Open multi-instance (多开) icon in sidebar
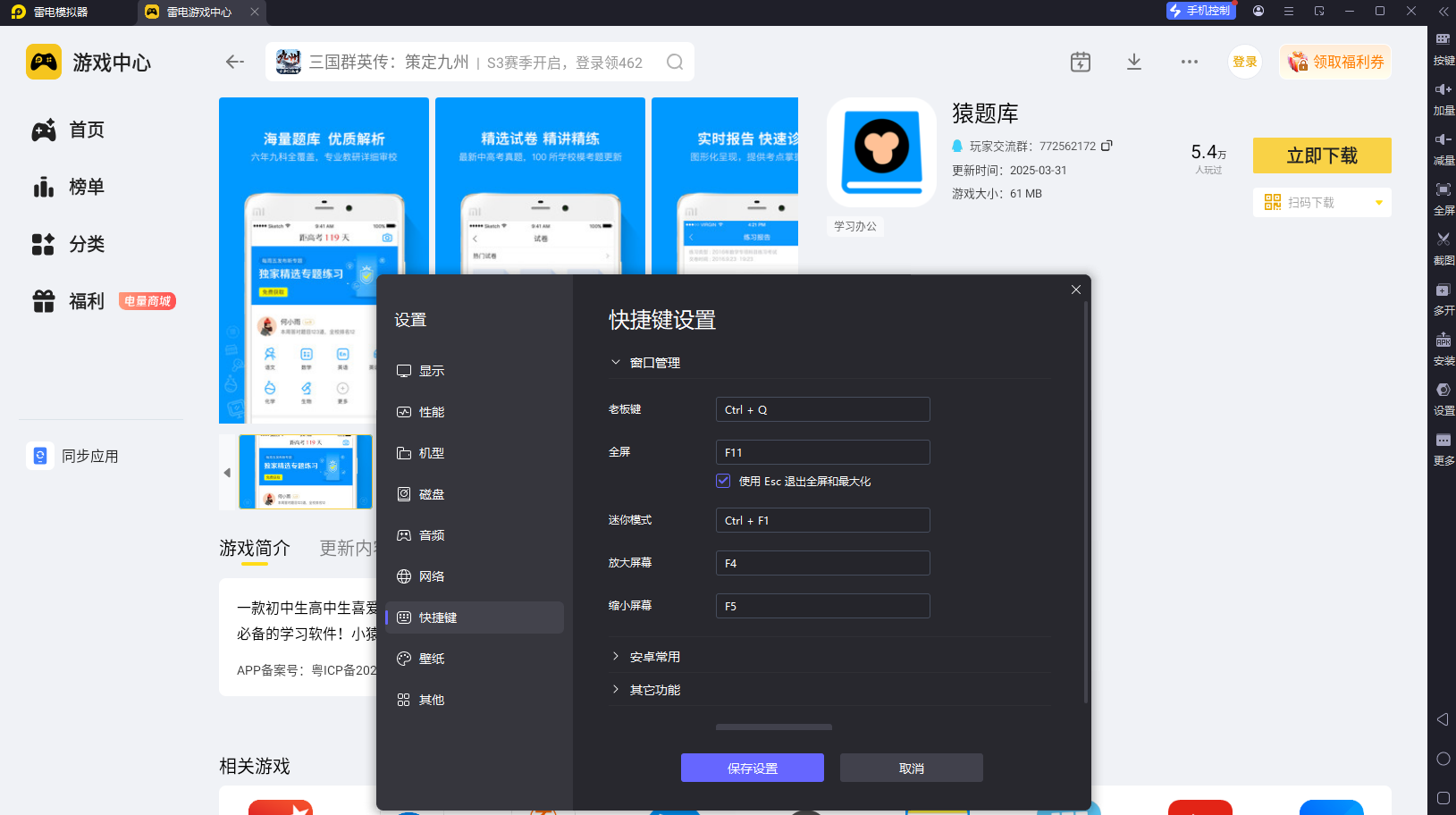Image resolution: width=1456 pixels, height=815 pixels. pyautogui.click(x=1443, y=290)
